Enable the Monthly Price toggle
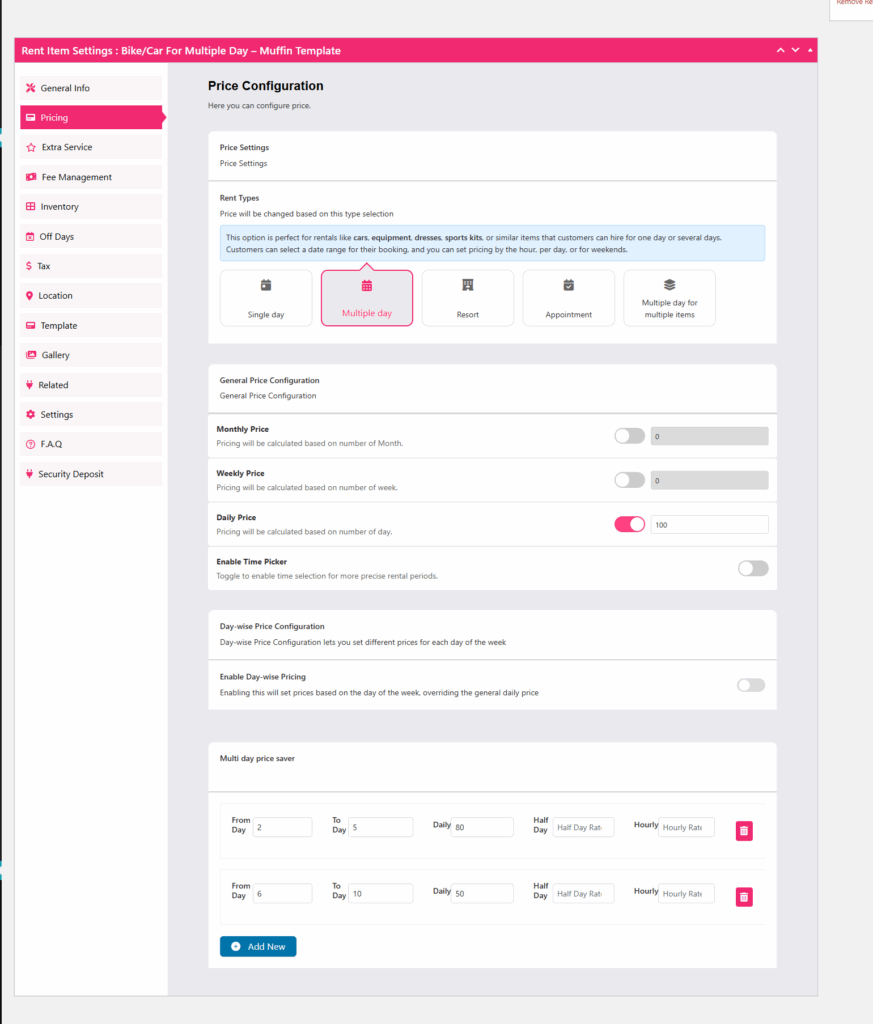This screenshot has width=873, height=1024. click(629, 436)
